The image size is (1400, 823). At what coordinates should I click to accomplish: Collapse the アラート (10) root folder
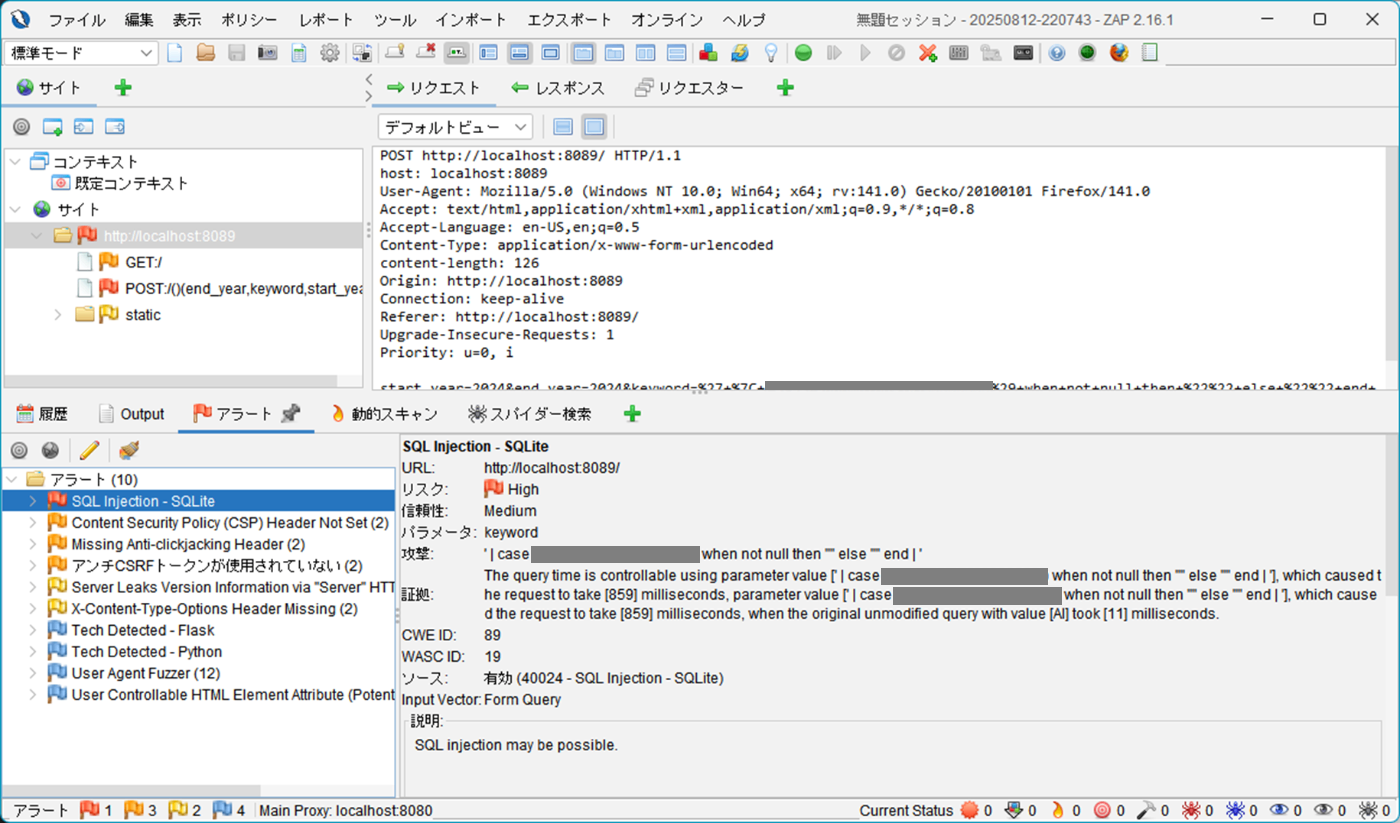pyautogui.click(x=12, y=479)
